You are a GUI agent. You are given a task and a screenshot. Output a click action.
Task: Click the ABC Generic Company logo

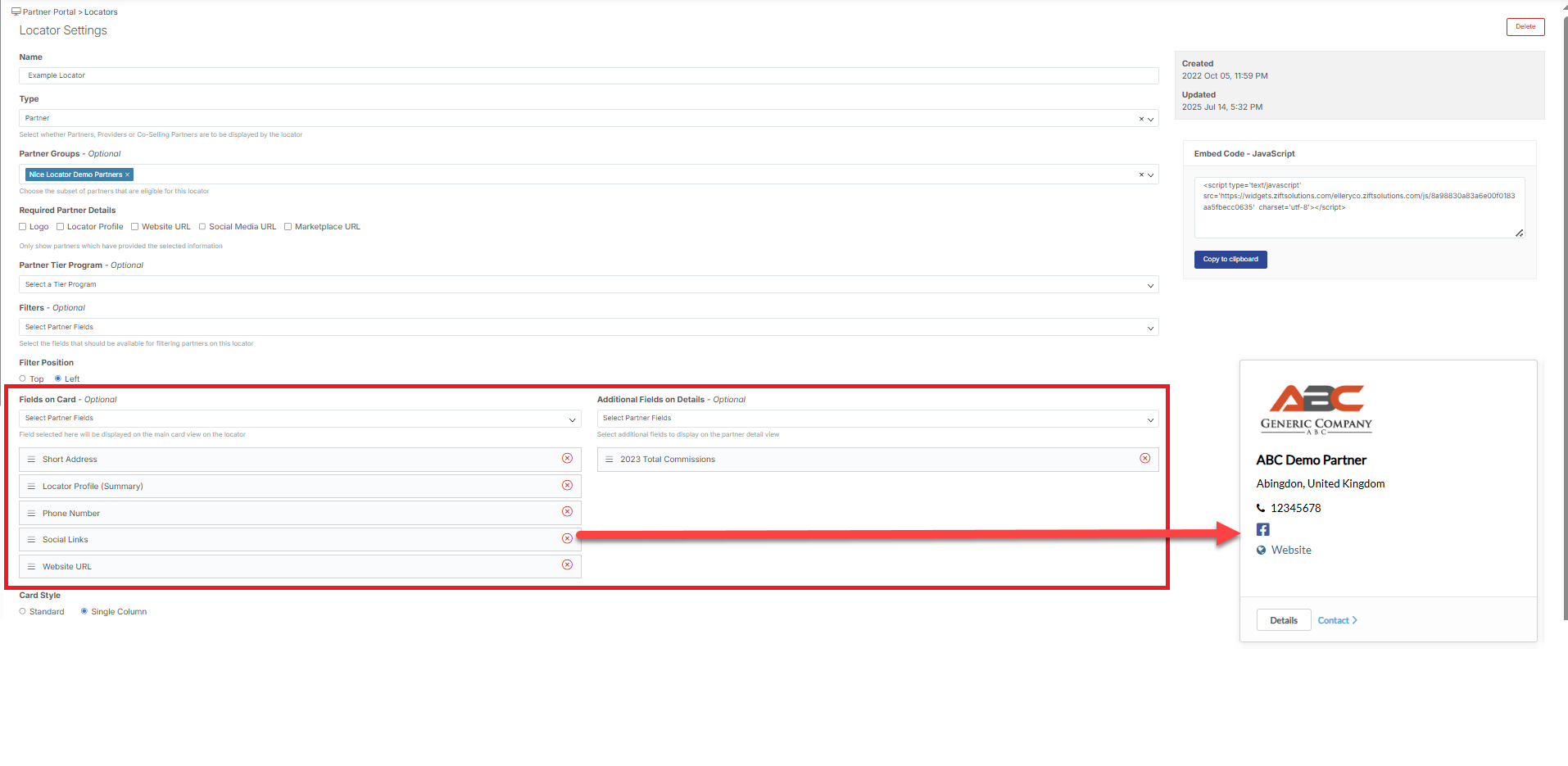tap(1316, 409)
